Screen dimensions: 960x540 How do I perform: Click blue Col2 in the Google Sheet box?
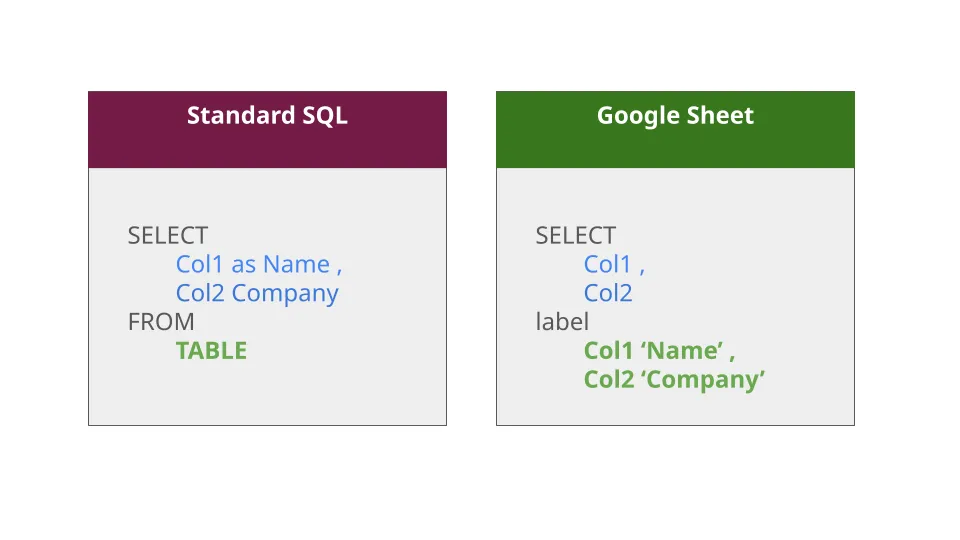point(608,294)
